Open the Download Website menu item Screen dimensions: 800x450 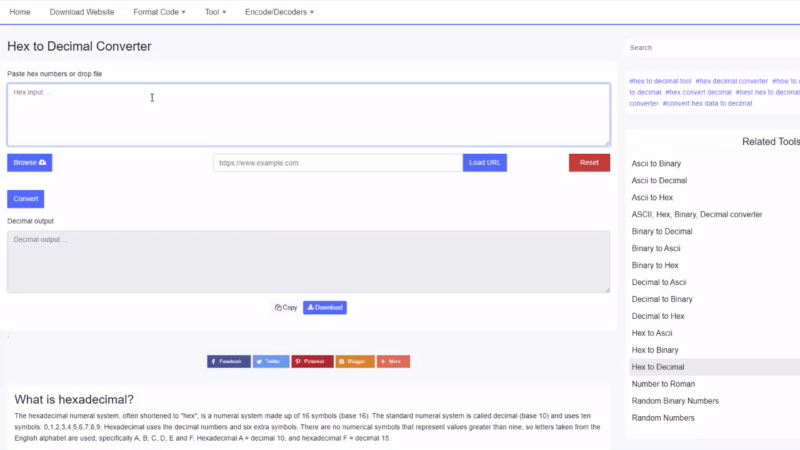click(x=82, y=12)
